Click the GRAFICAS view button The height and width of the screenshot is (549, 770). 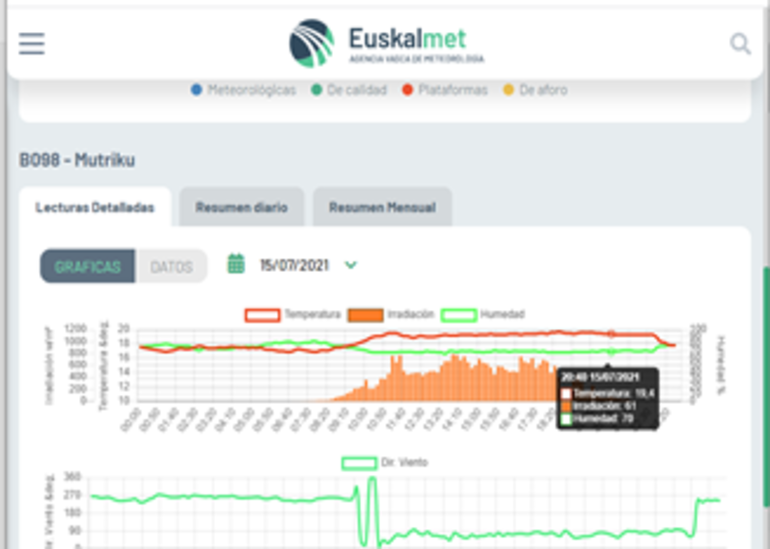pos(87,267)
